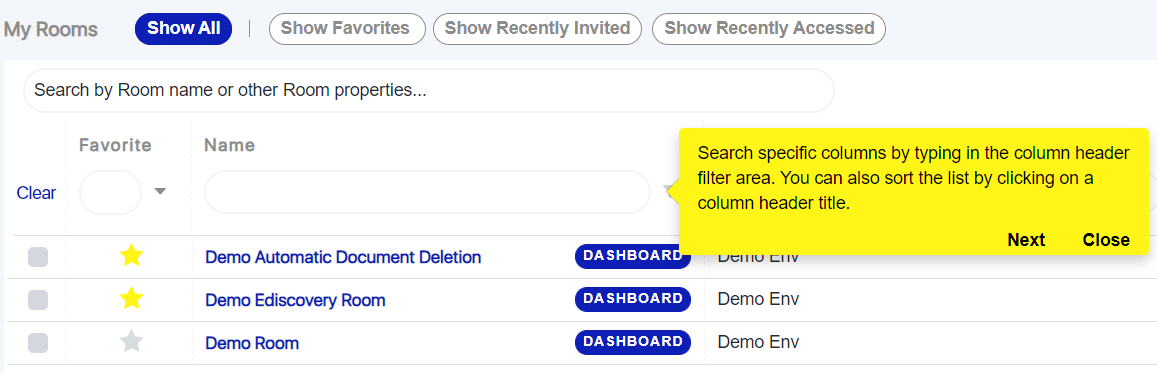Expand the Favorite filter dropdown arrow
This screenshot has height=373, width=1157.
tap(160, 192)
